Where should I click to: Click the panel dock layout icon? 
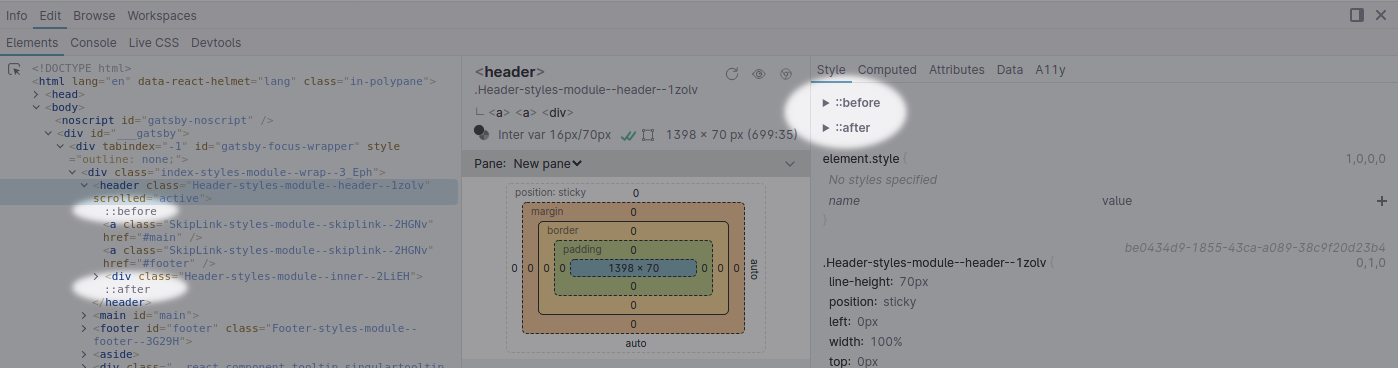(1357, 15)
